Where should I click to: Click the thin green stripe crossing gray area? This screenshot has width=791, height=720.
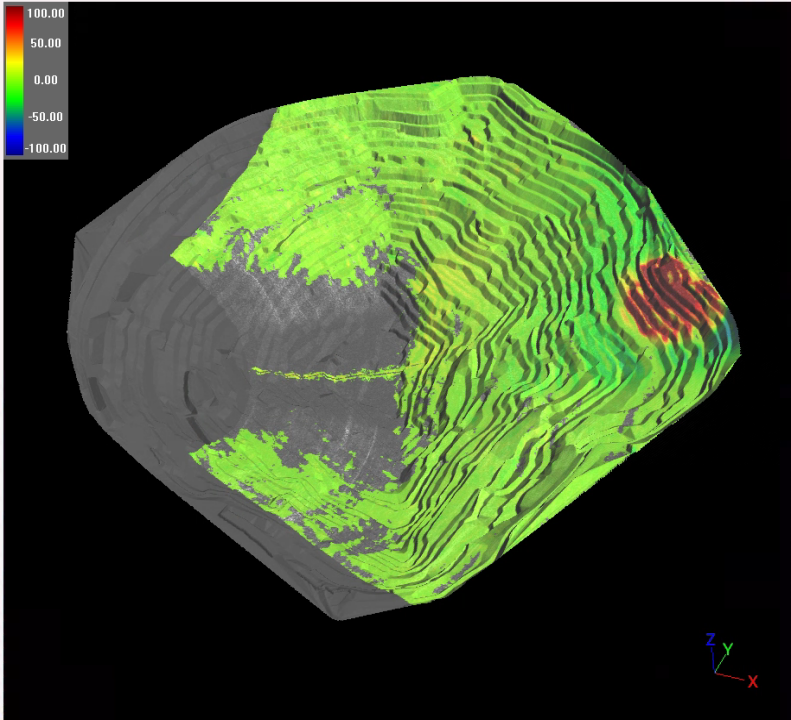click(x=320, y=374)
